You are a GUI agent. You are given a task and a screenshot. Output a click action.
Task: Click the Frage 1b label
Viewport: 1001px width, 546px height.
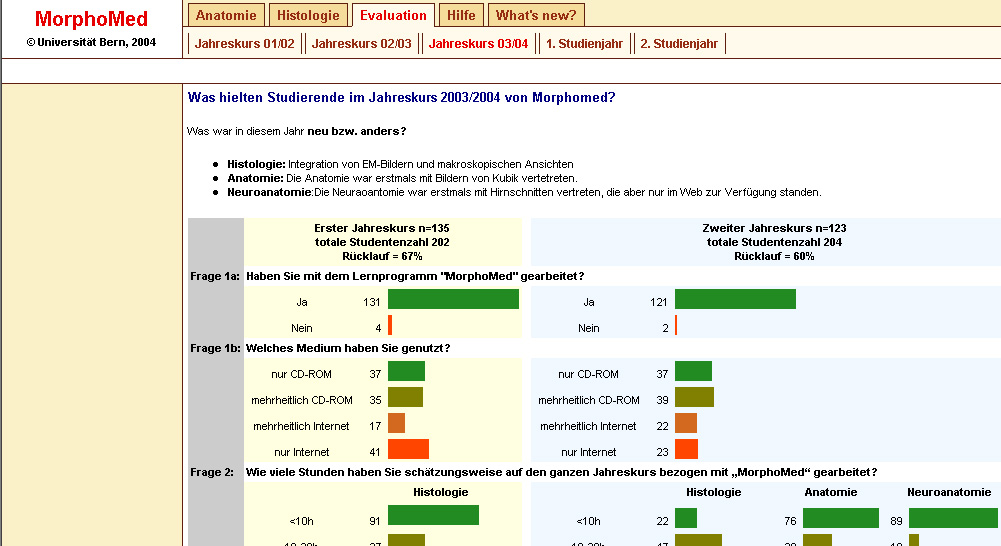[x=215, y=349]
